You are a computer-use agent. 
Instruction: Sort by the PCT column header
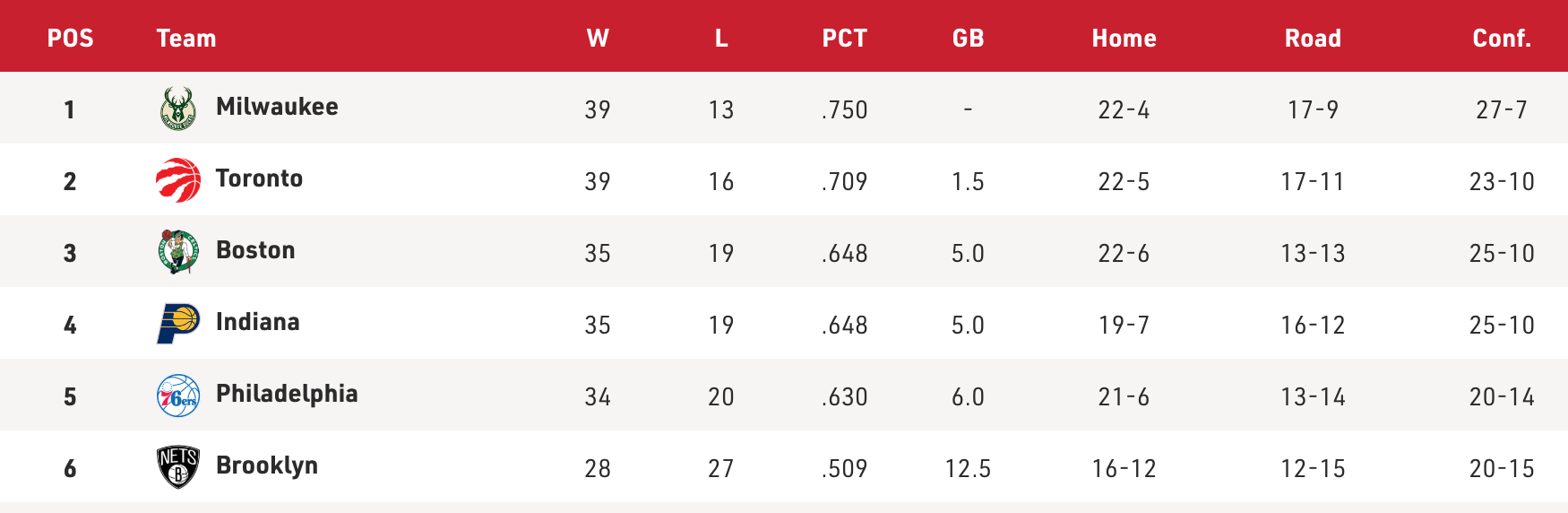point(845,38)
